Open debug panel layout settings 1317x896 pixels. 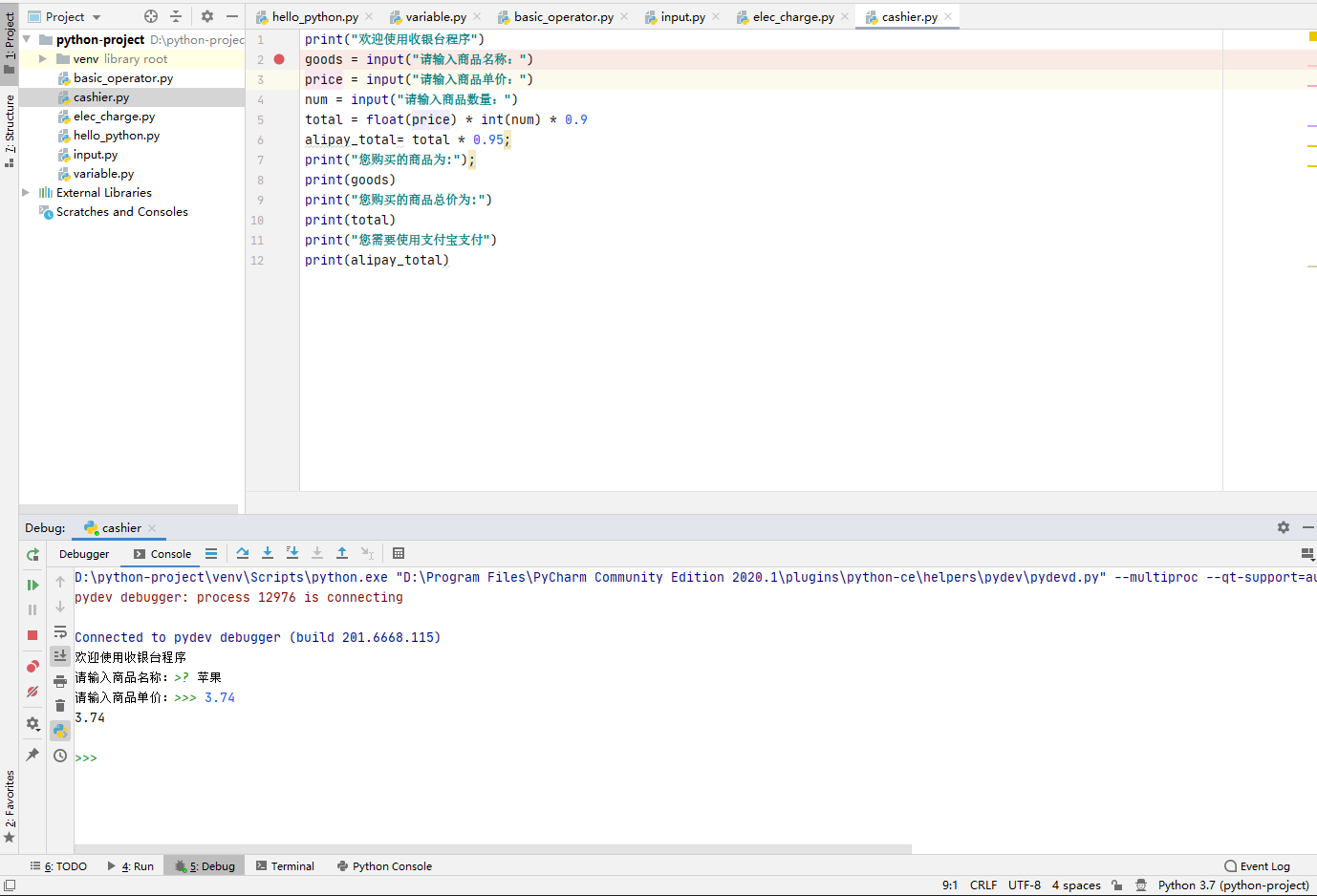(x=1307, y=554)
